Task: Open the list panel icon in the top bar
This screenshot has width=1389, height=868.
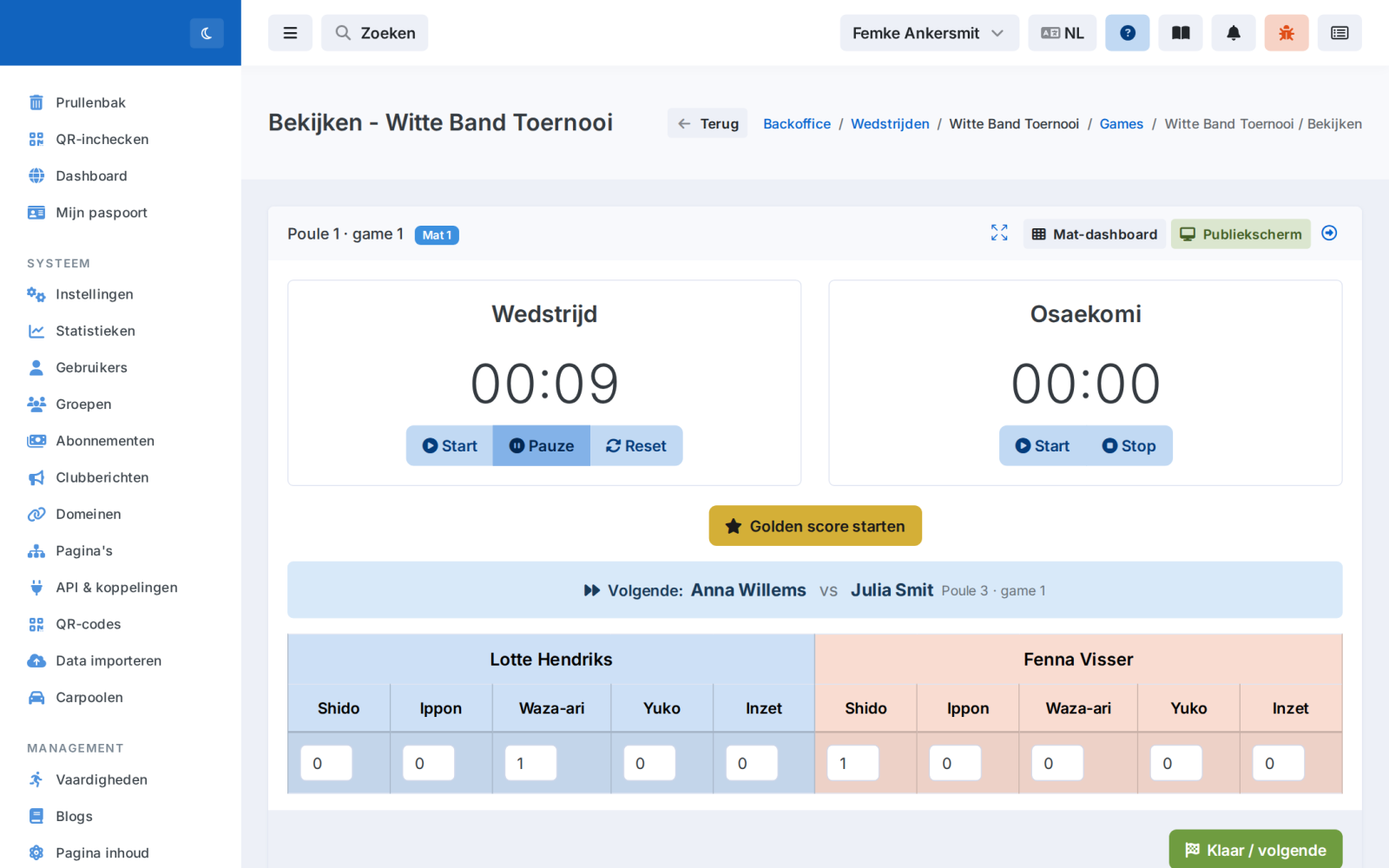Action: tap(1340, 33)
